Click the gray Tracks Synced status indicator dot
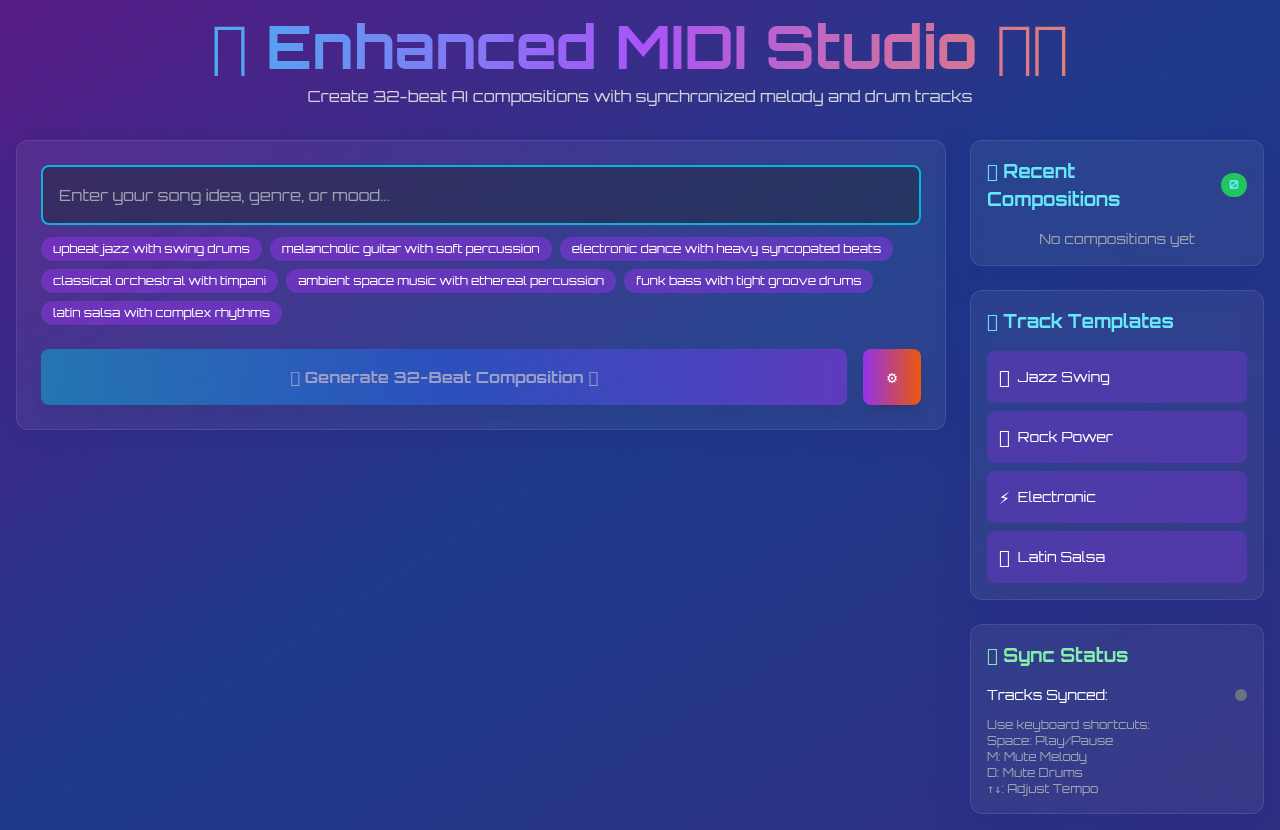Viewport: 1280px width, 830px height. coord(1241,694)
